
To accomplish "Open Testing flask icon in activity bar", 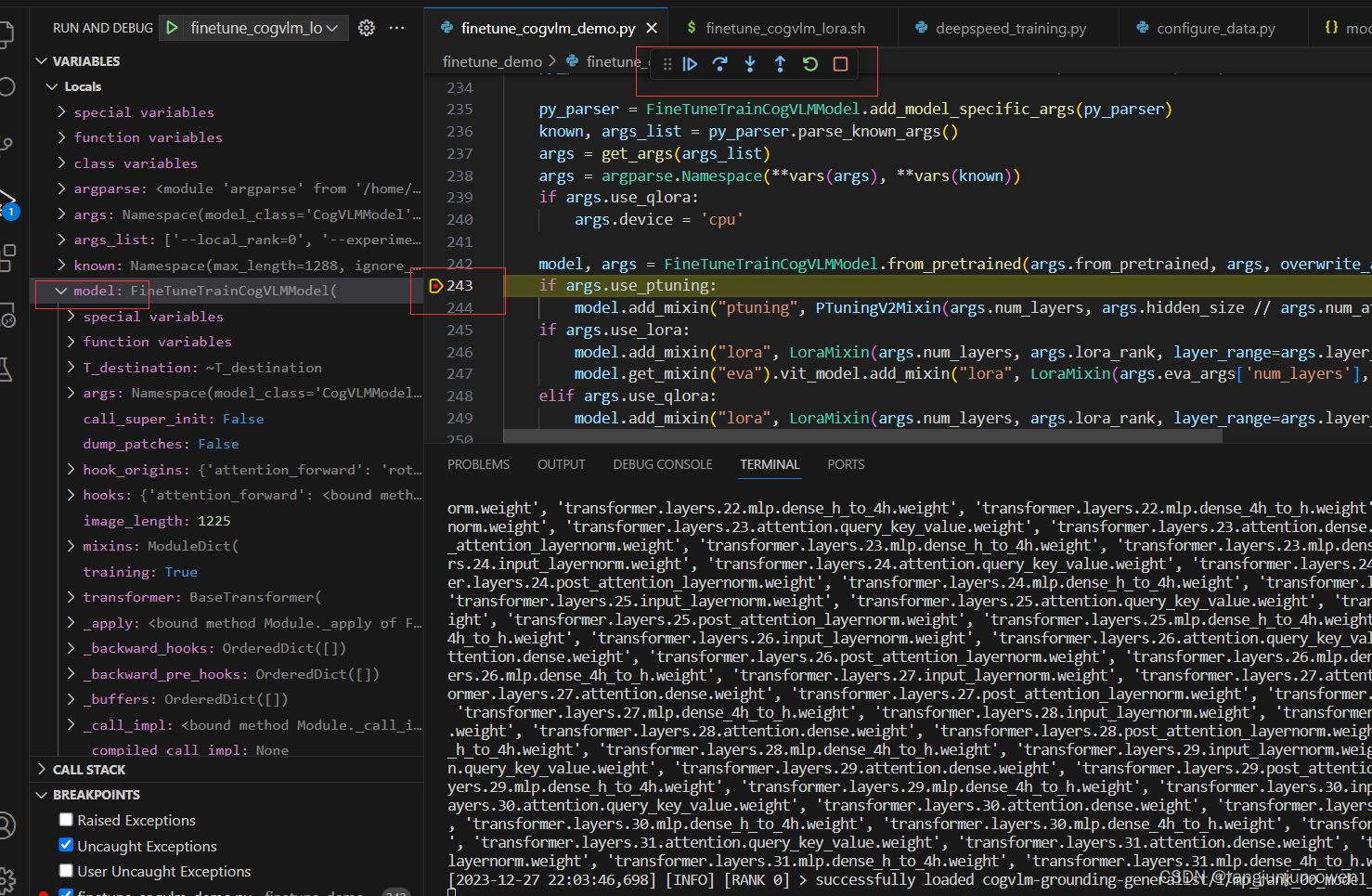I will pos(6,369).
